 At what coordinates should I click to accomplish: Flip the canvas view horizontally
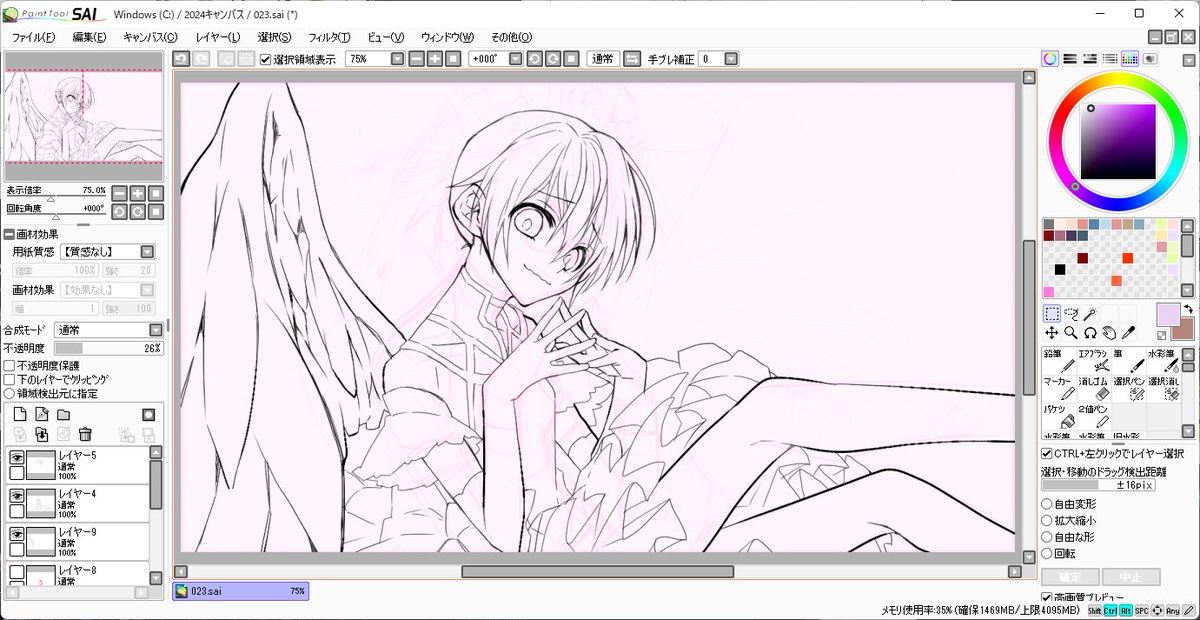631,59
